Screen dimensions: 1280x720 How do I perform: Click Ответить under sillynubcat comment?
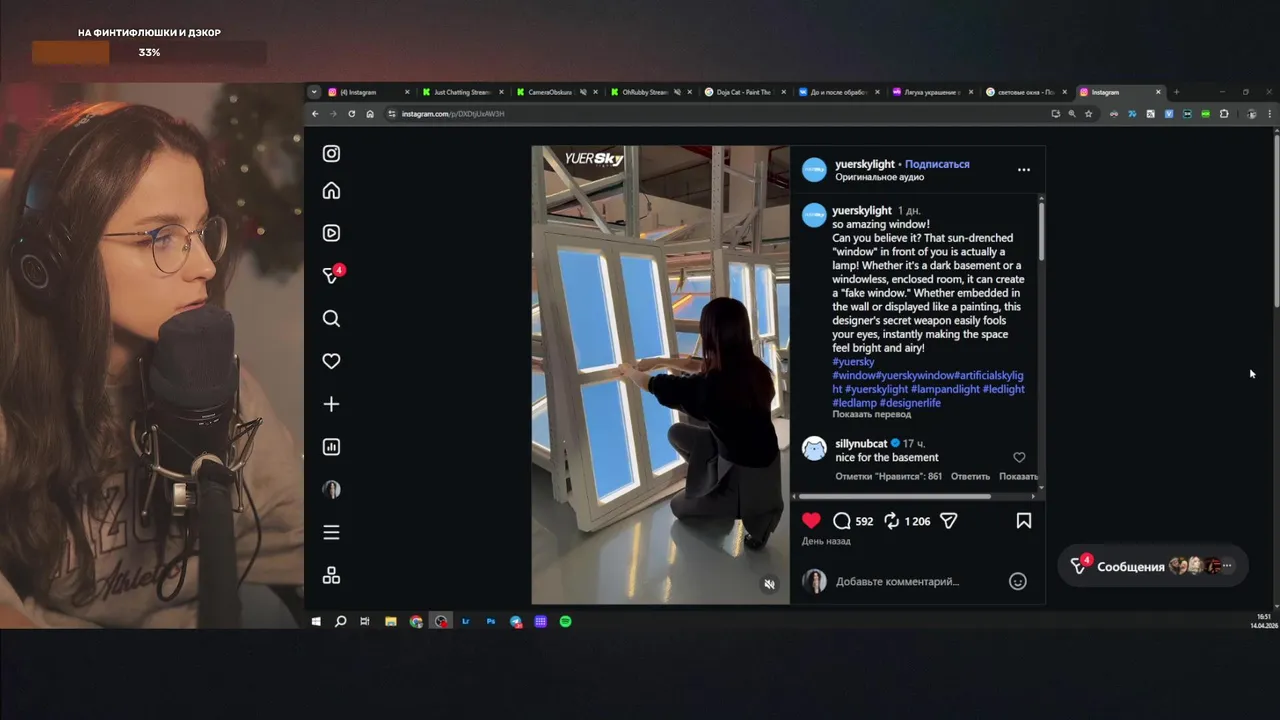pyautogui.click(x=970, y=476)
